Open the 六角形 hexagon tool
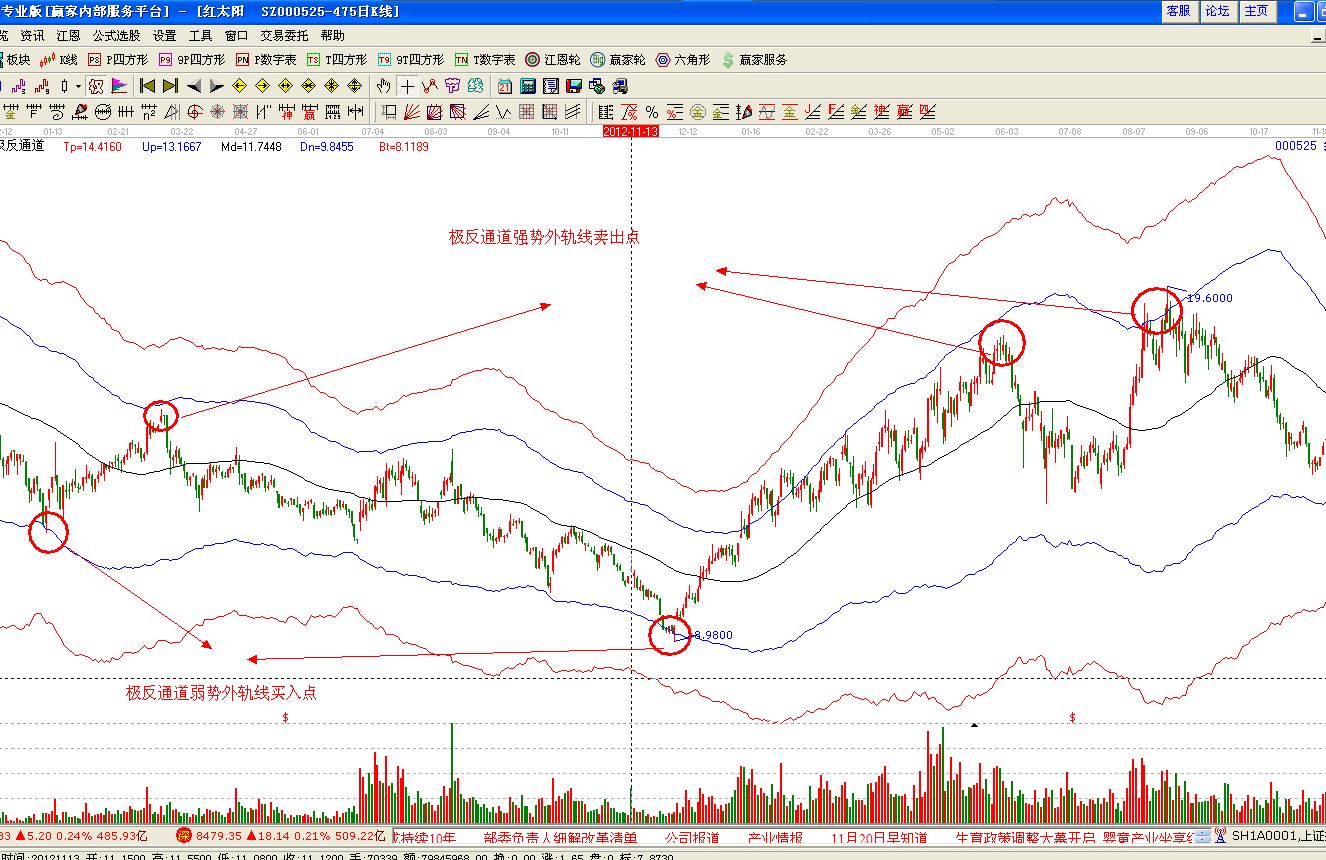 682,60
